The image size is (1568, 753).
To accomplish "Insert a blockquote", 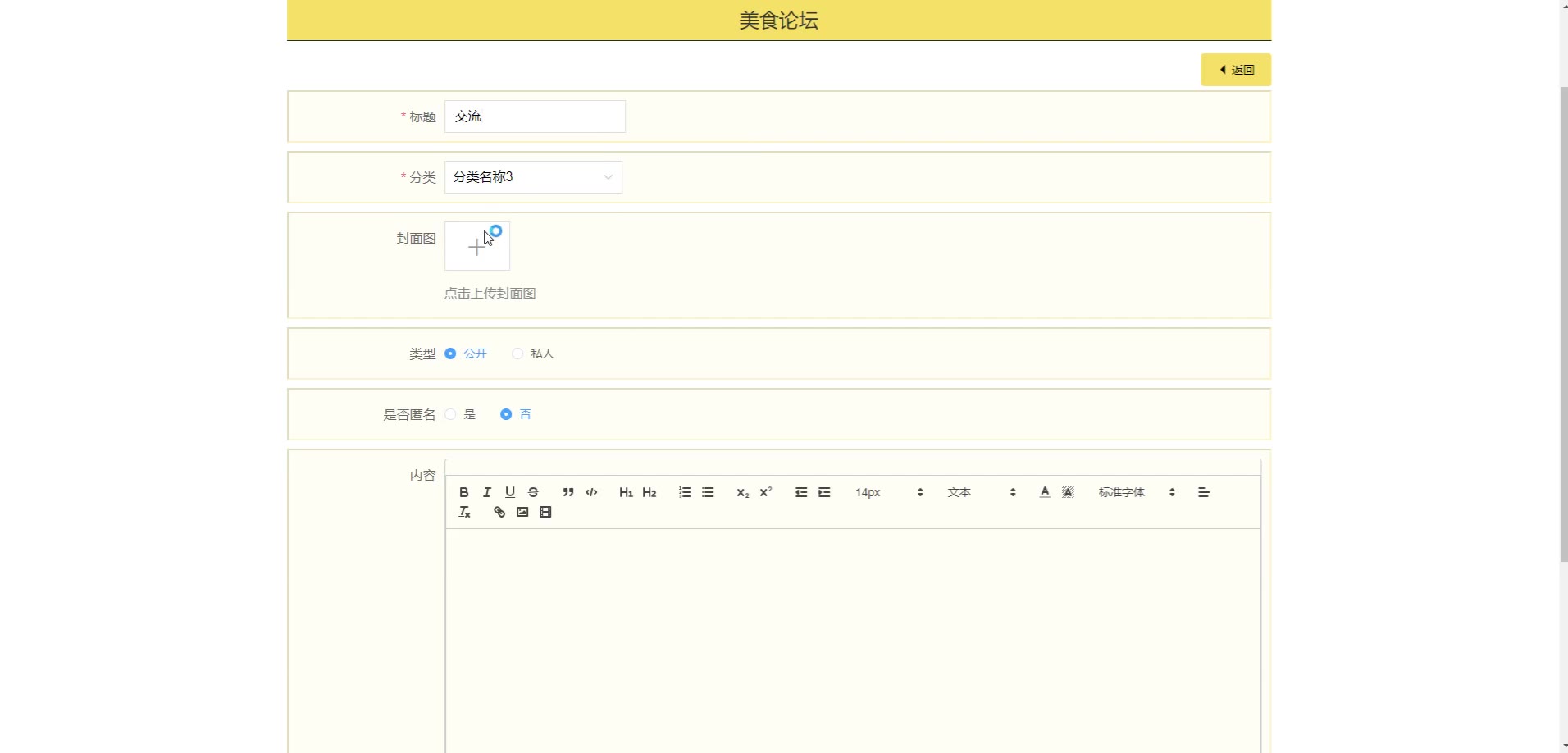I will (x=567, y=492).
